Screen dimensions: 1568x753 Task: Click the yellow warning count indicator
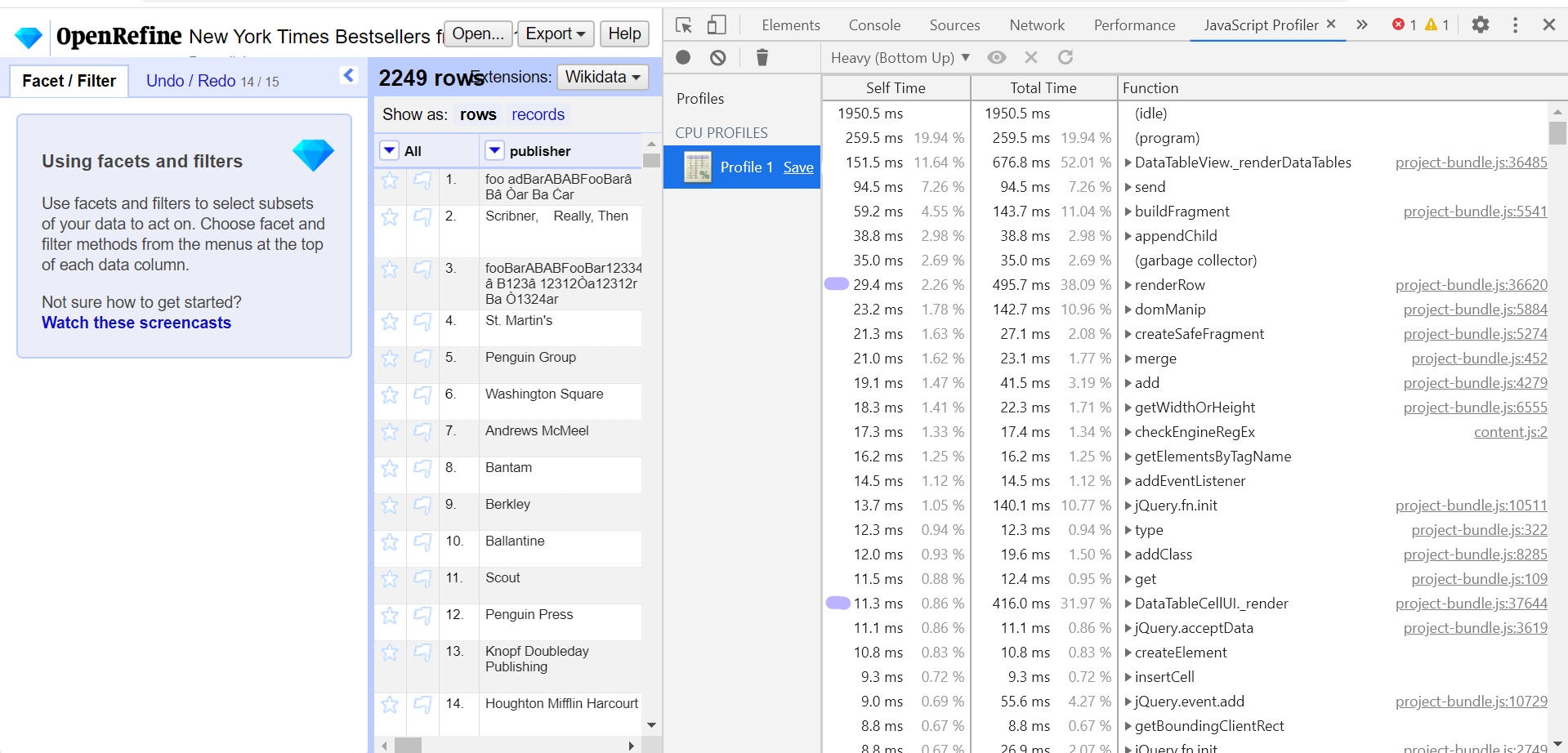coord(1436,25)
